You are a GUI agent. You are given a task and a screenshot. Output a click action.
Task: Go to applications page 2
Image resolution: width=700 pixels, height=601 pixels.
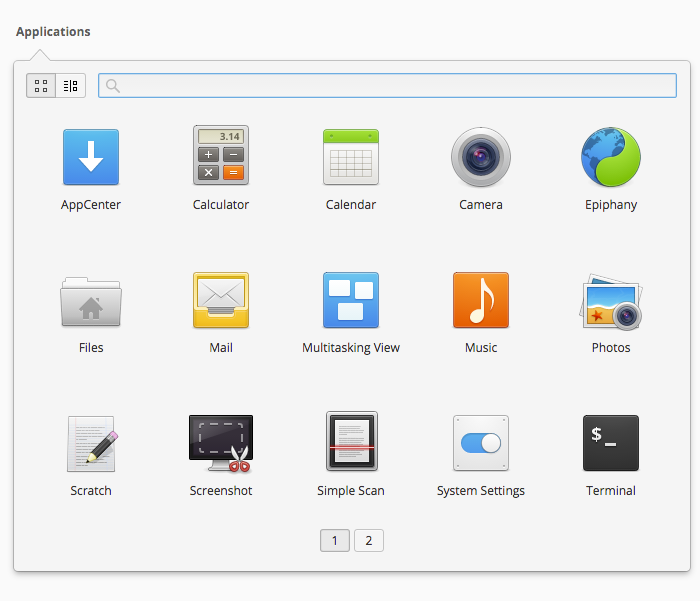(369, 541)
